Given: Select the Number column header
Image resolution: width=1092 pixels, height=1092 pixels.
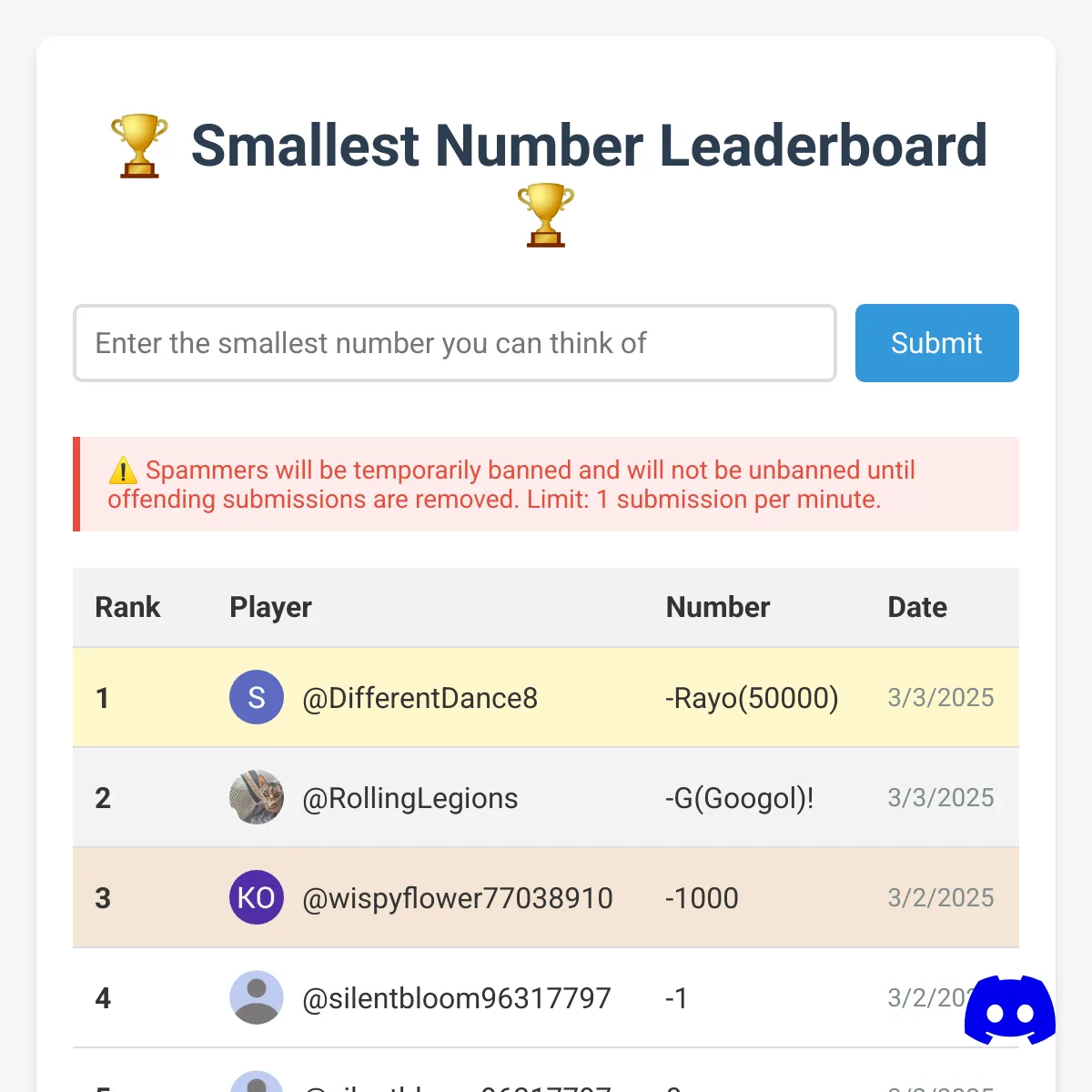Looking at the screenshot, I should pyautogui.click(x=718, y=607).
